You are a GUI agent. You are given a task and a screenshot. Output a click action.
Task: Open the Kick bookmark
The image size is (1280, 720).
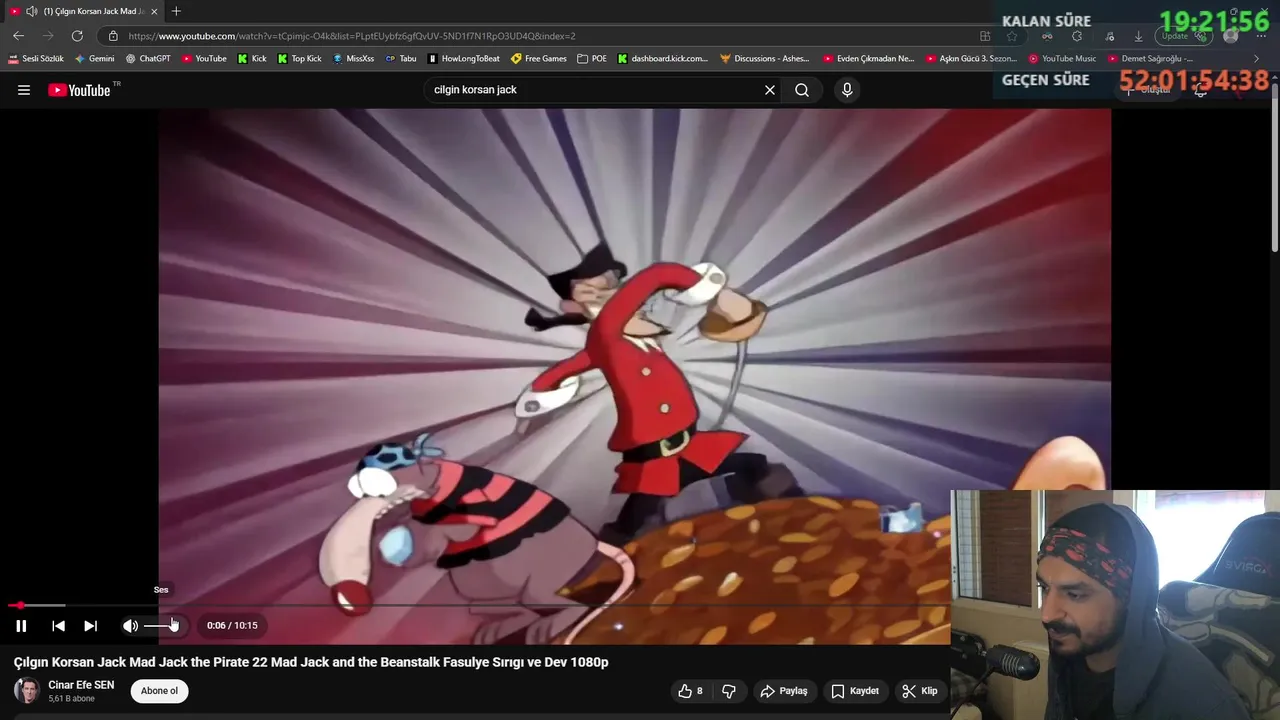(252, 59)
